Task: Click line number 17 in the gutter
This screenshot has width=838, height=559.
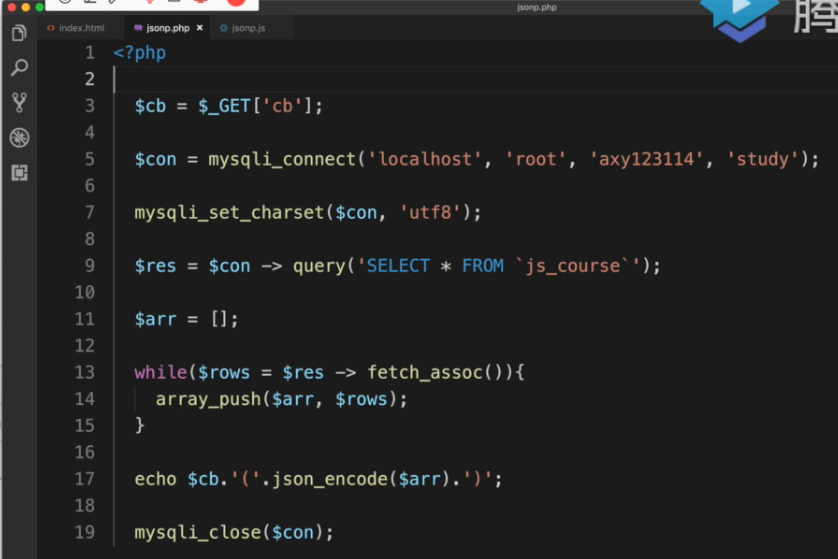Action: click(x=84, y=479)
